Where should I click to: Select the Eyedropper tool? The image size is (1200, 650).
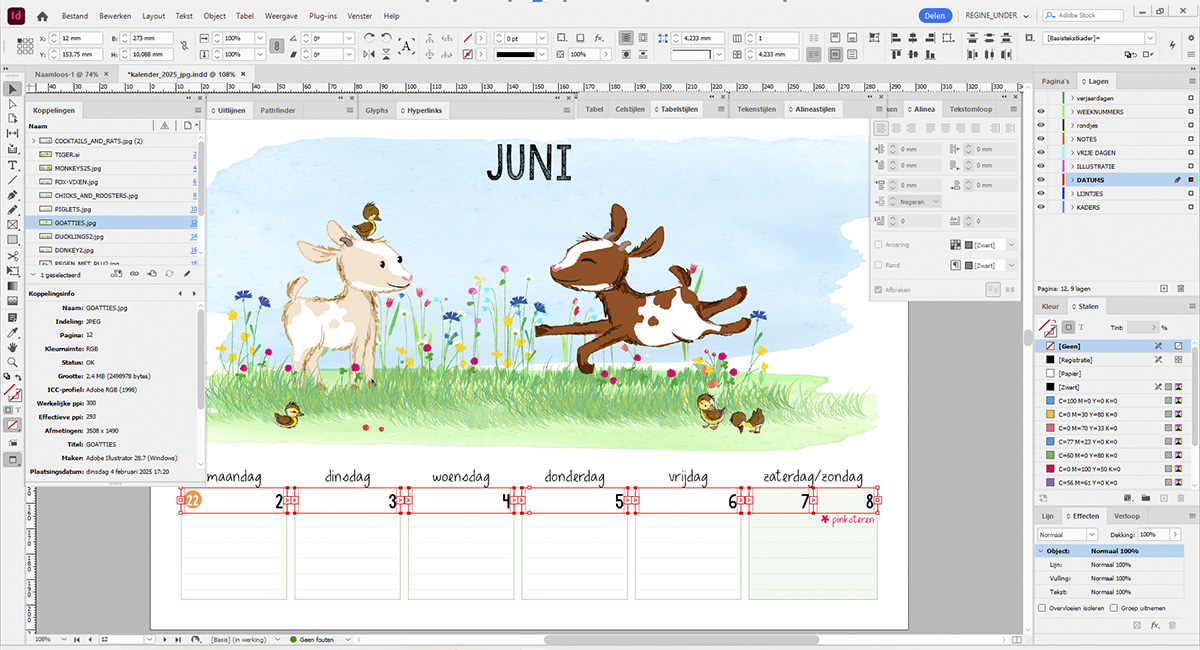tap(13, 332)
